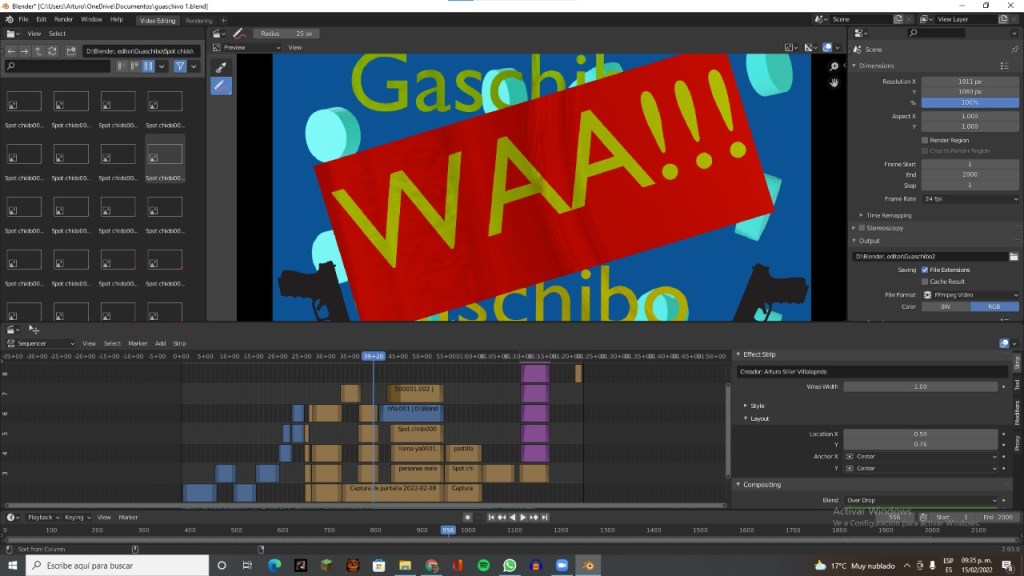Pin the Scene properties panel
The height and width of the screenshot is (576, 1024).
coord(1014,50)
